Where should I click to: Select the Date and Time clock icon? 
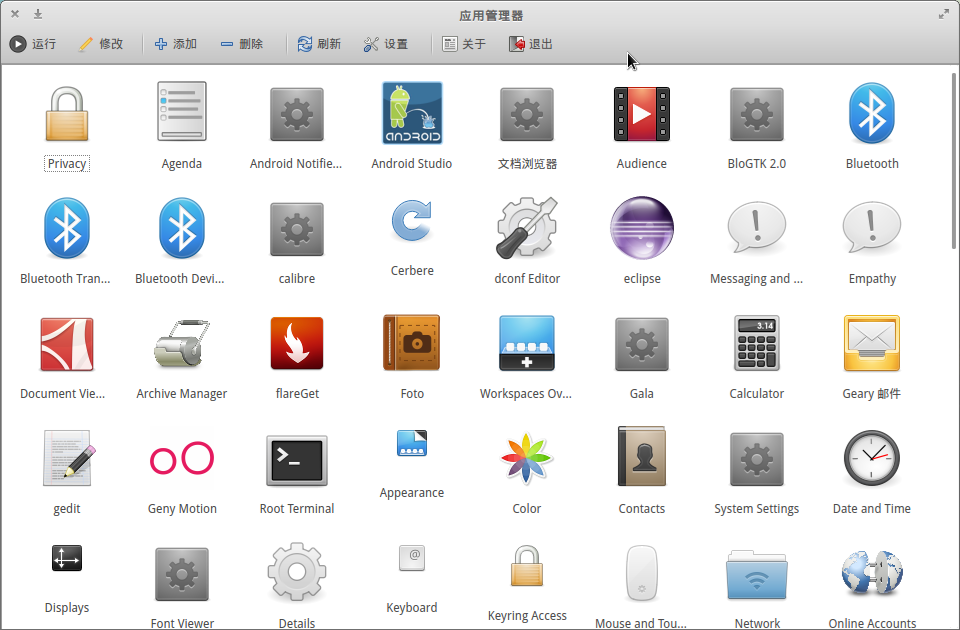(x=872, y=458)
